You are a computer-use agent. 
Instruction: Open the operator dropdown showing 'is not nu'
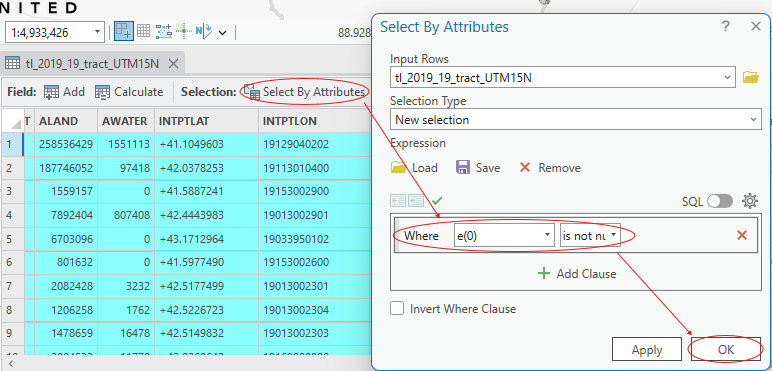(590, 236)
